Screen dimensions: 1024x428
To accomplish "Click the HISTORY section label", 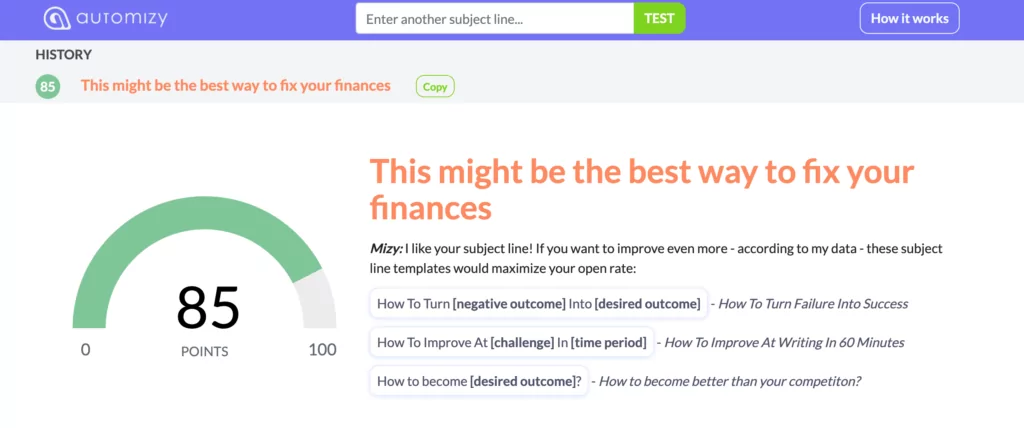I will (63, 55).
